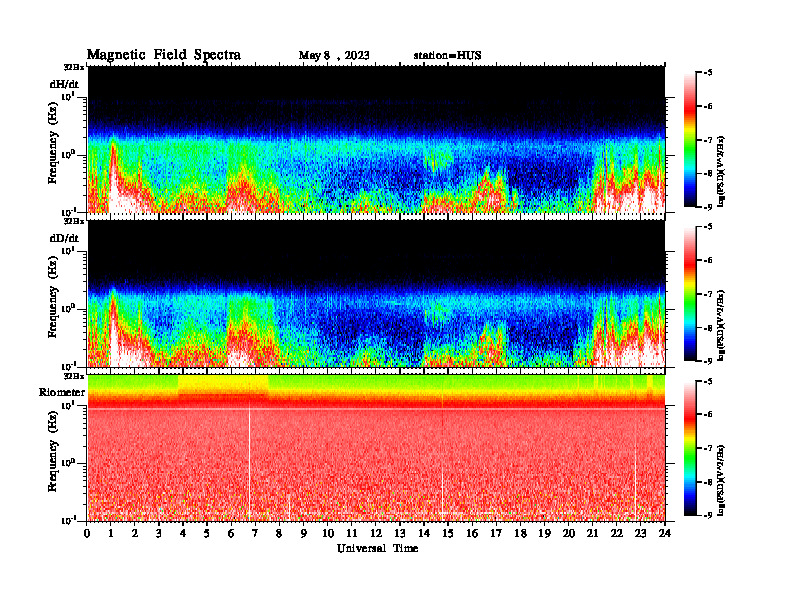
Task: Click the 'Magnetic Field Spectra' title
Action: [164, 55]
